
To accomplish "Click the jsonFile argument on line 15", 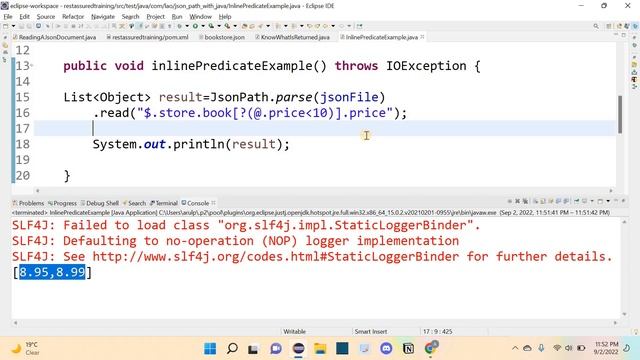I will (349, 97).
